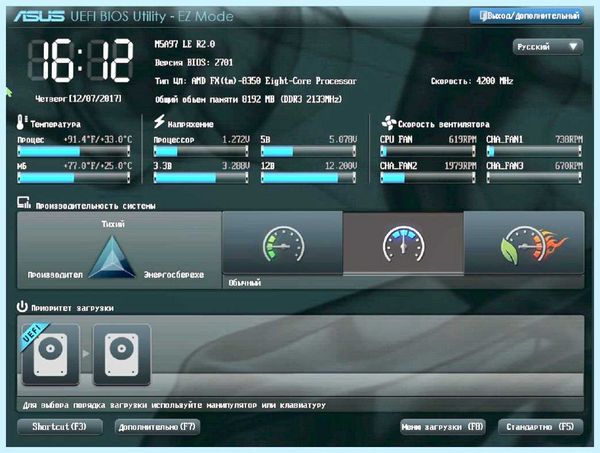The width and height of the screenshot is (600, 453).
Task: Click the 12.200V voltage reading
Action: point(341,166)
